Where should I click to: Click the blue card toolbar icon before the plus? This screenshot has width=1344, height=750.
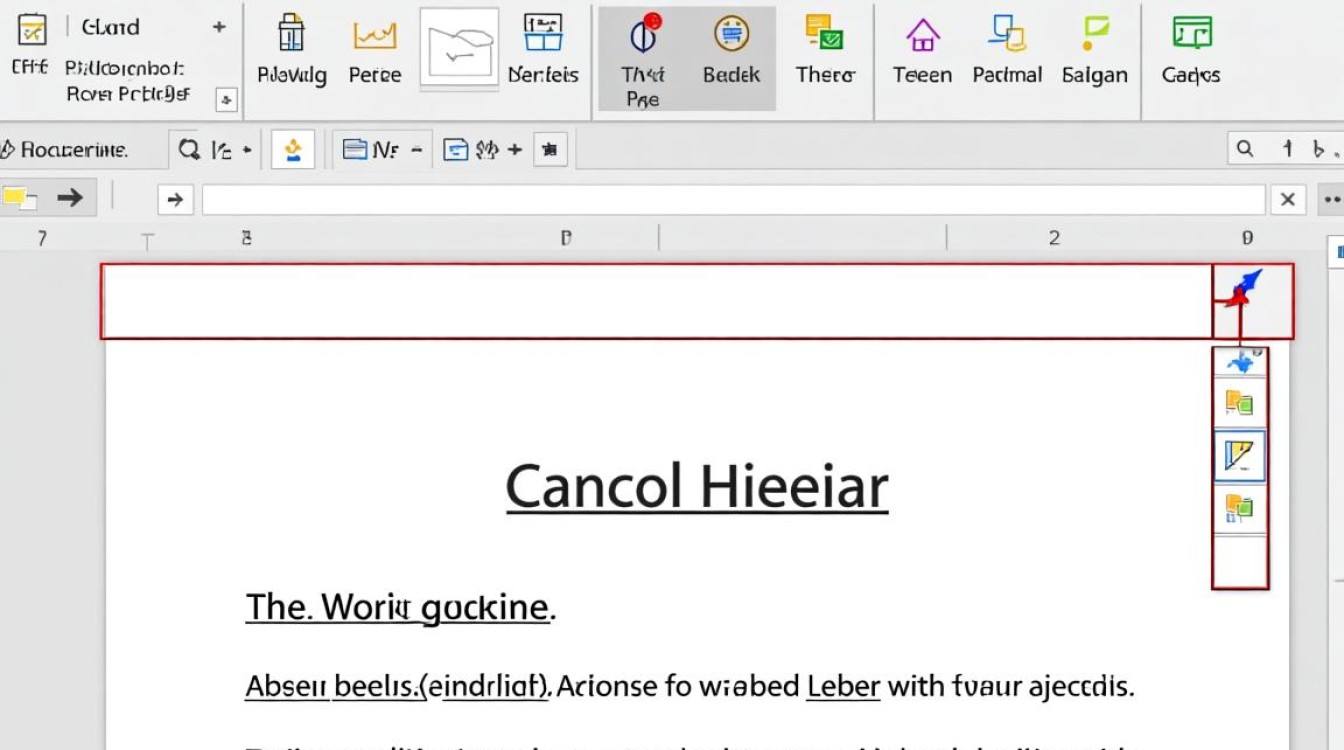tap(456, 150)
